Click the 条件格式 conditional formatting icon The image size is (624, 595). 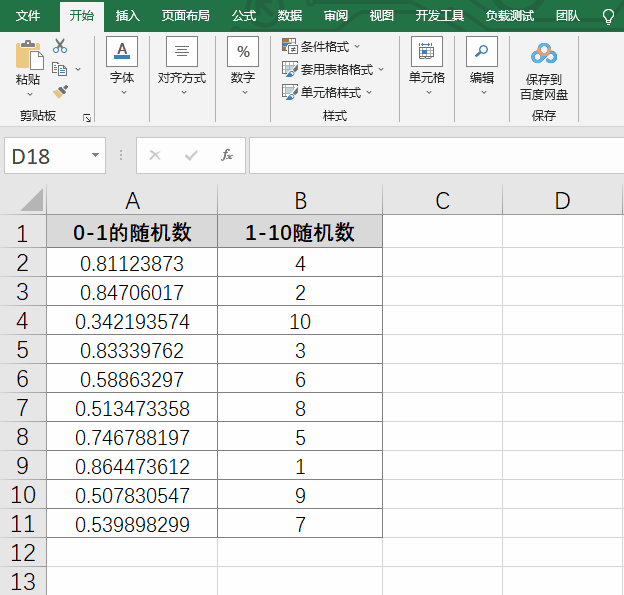(289, 46)
